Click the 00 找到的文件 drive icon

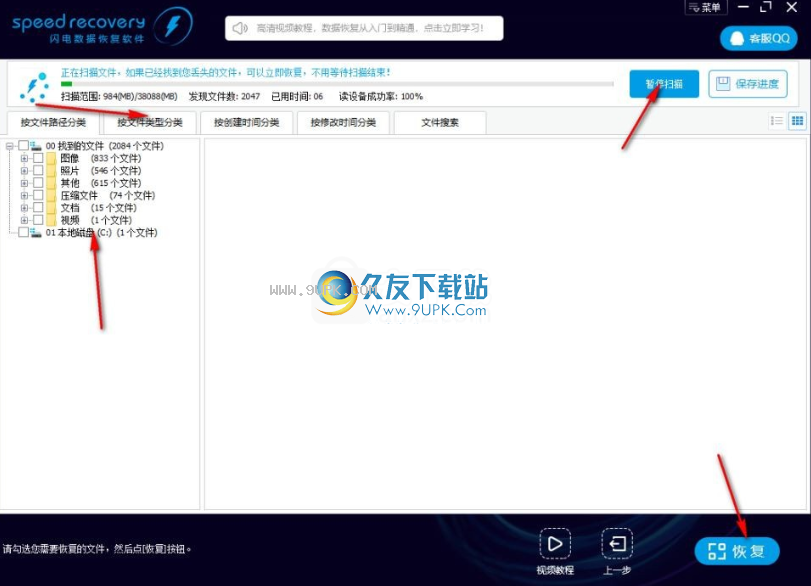(36, 146)
